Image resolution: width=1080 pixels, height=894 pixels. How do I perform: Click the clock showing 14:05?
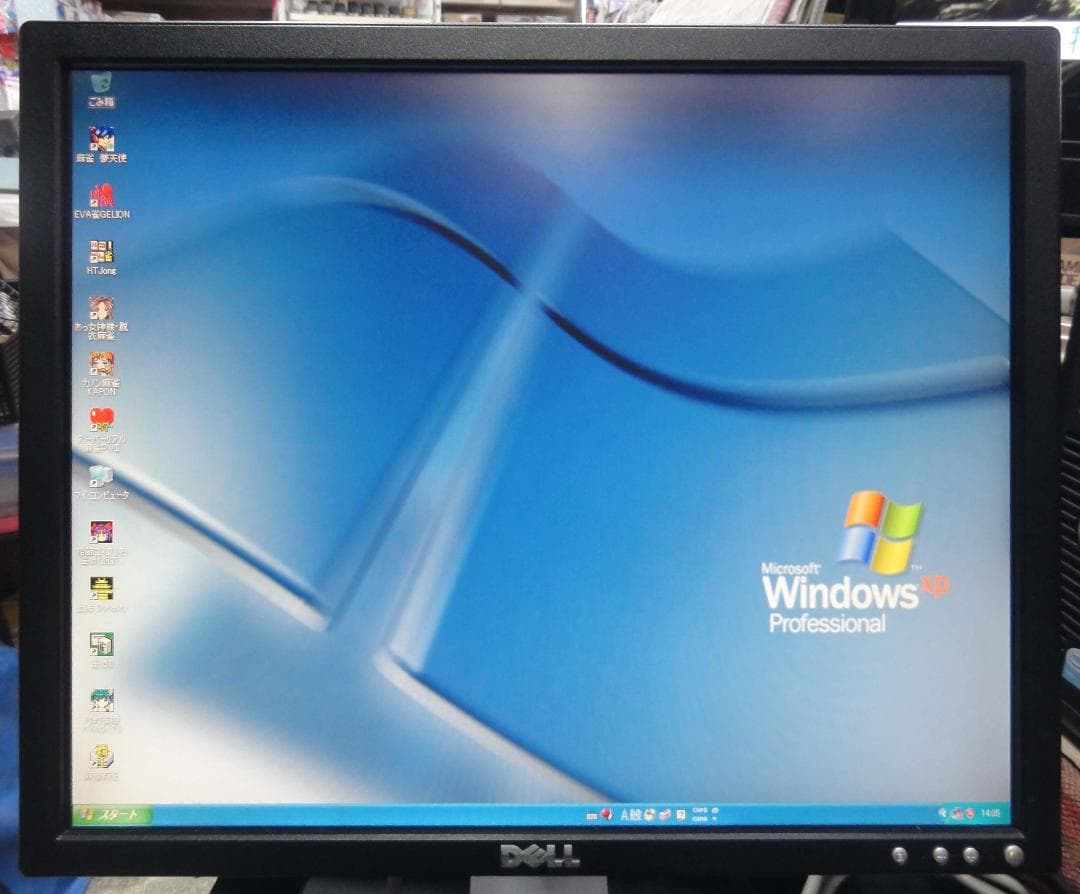(991, 813)
